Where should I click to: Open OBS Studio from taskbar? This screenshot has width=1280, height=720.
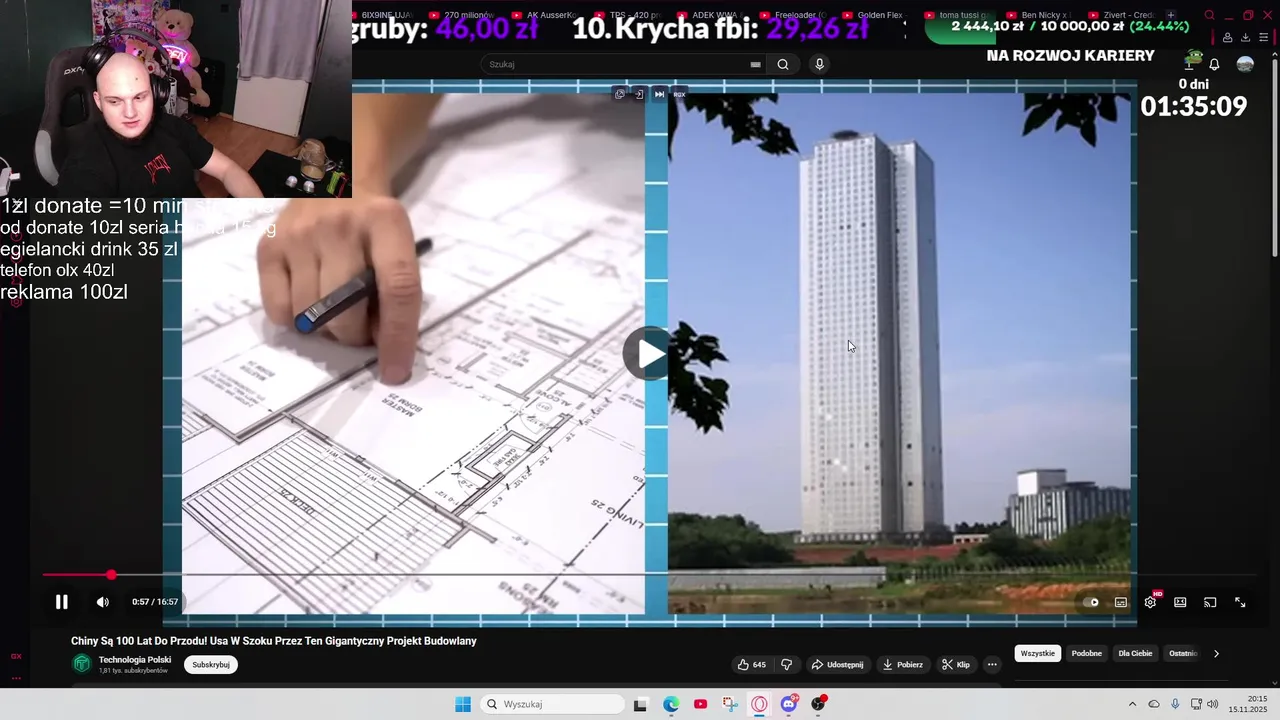point(819,704)
